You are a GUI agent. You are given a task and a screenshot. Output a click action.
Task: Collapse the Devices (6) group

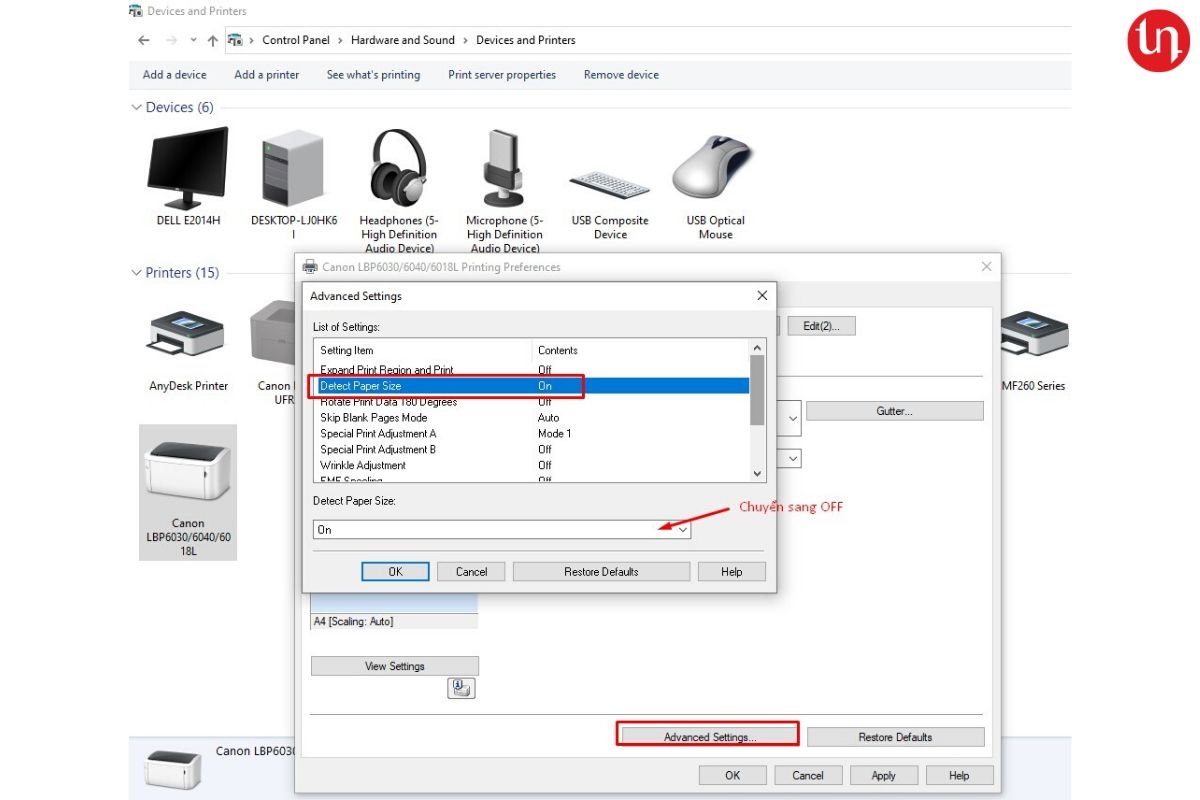(137, 107)
